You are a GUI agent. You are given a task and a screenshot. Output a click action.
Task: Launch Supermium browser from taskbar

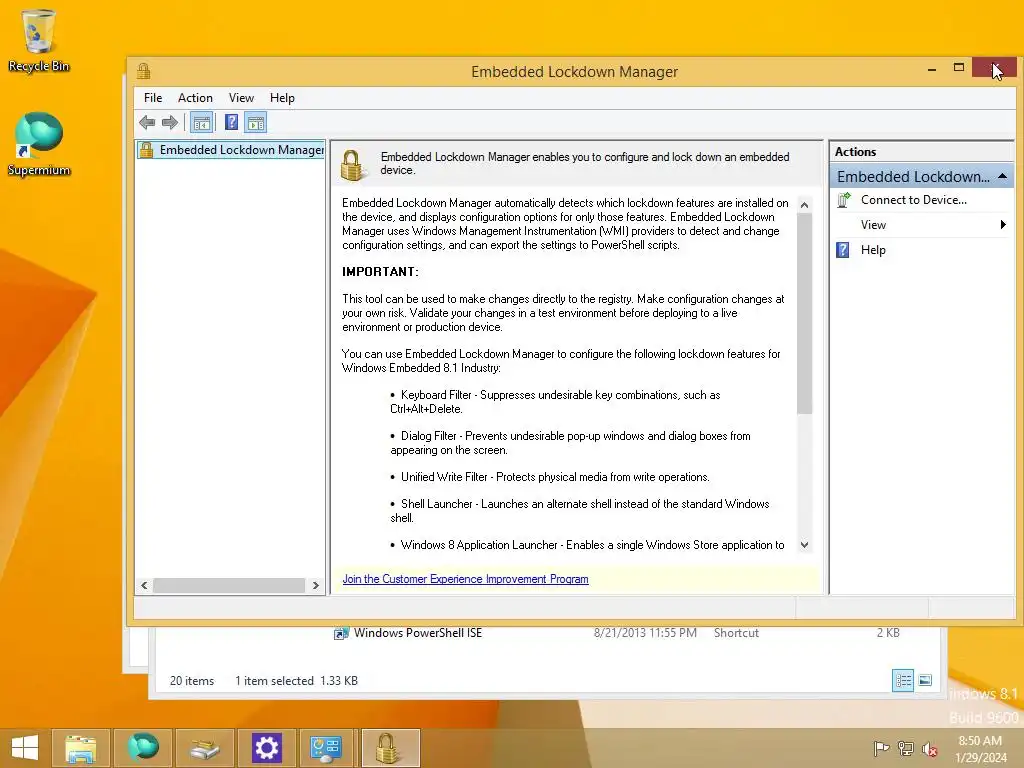143,748
